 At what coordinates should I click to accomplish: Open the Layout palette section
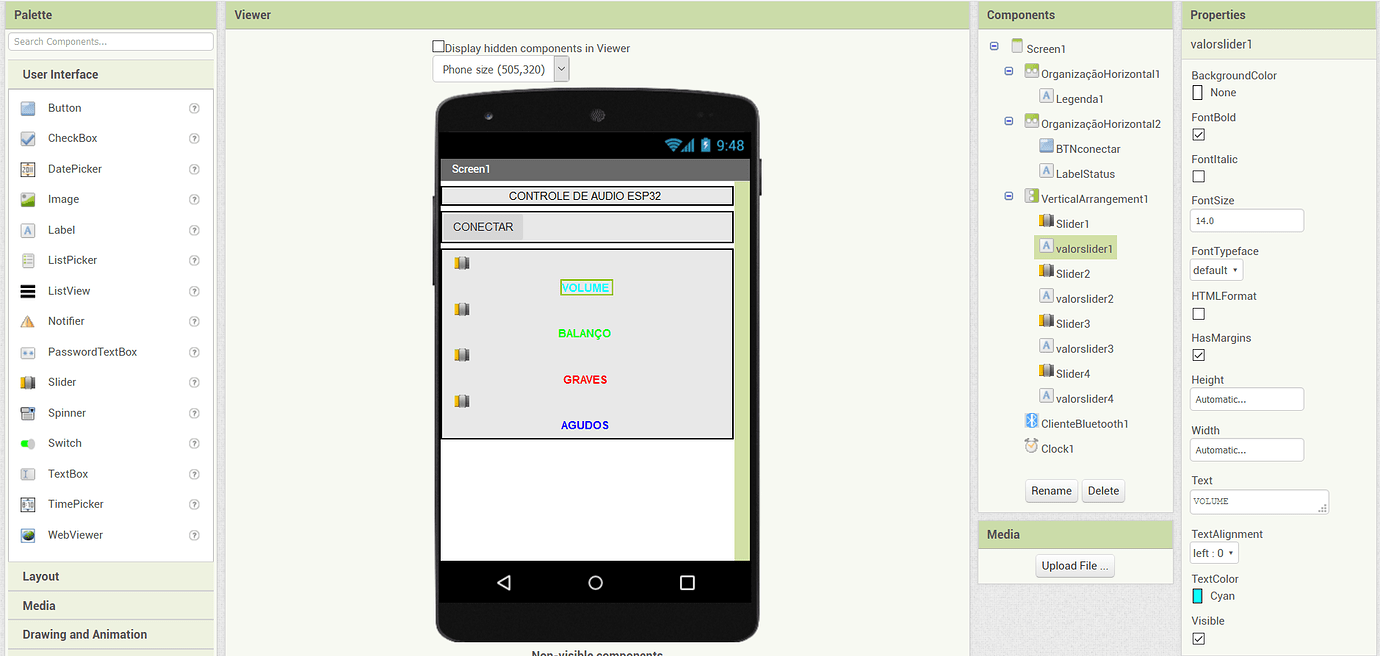point(41,576)
